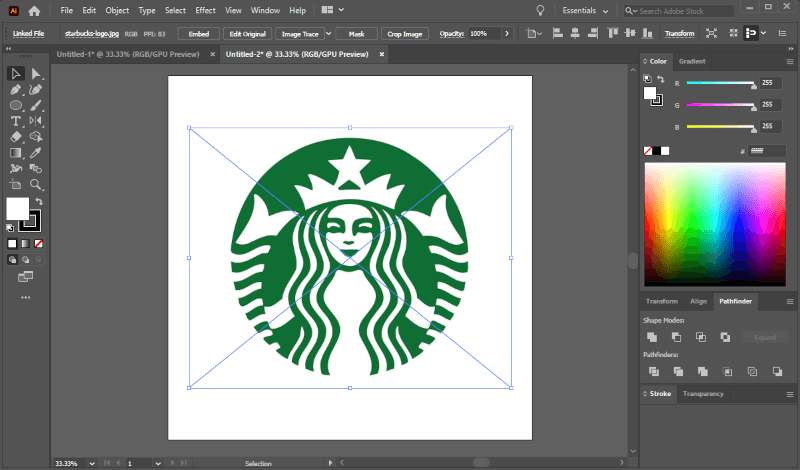800x470 pixels.
Task: Open the Object menu
Action: [117, 10]
